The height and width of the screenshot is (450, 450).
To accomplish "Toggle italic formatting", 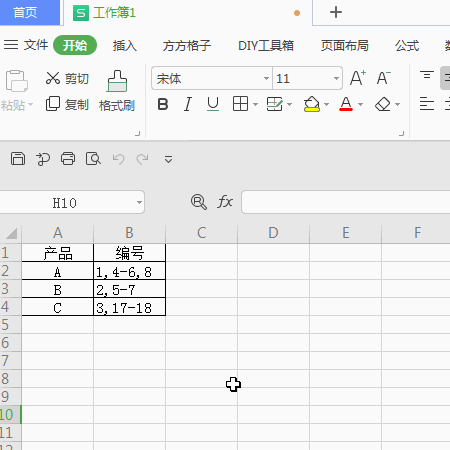I will pos(188,104).
